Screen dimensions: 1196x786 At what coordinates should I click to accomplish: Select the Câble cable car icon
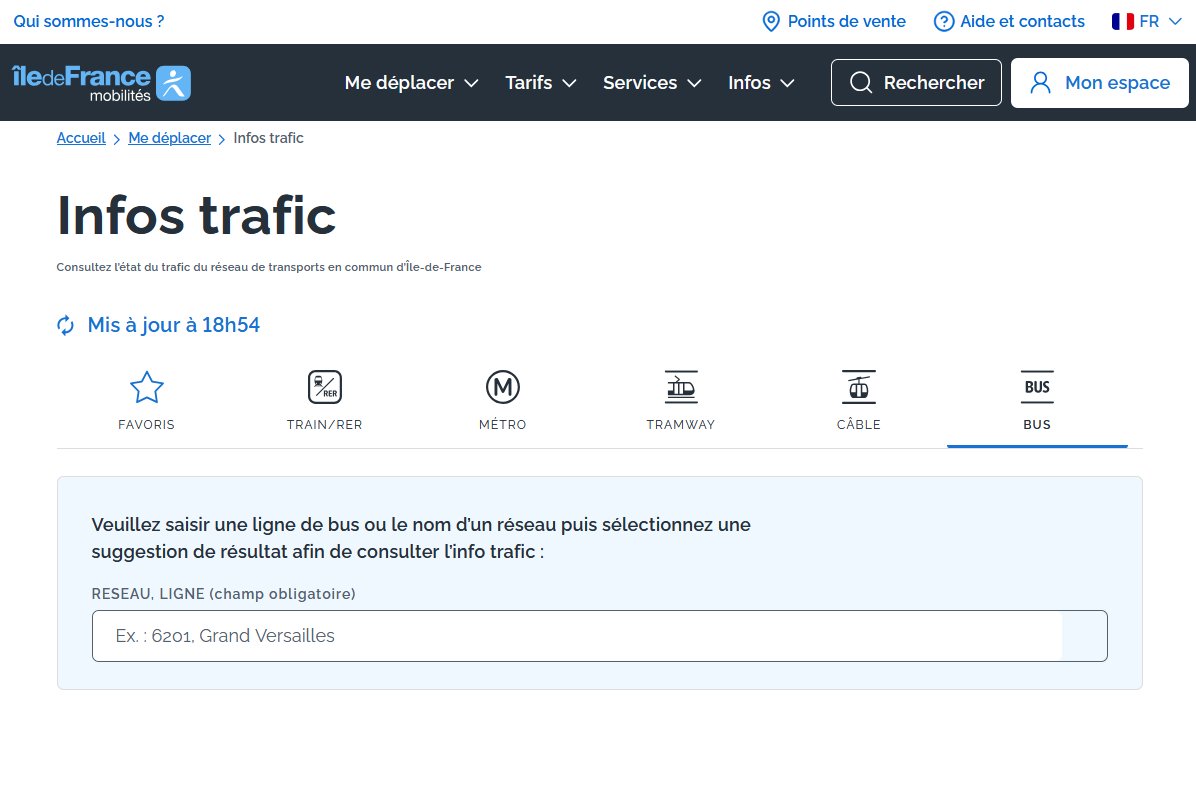pyautogui.click(x=859, y=387)
